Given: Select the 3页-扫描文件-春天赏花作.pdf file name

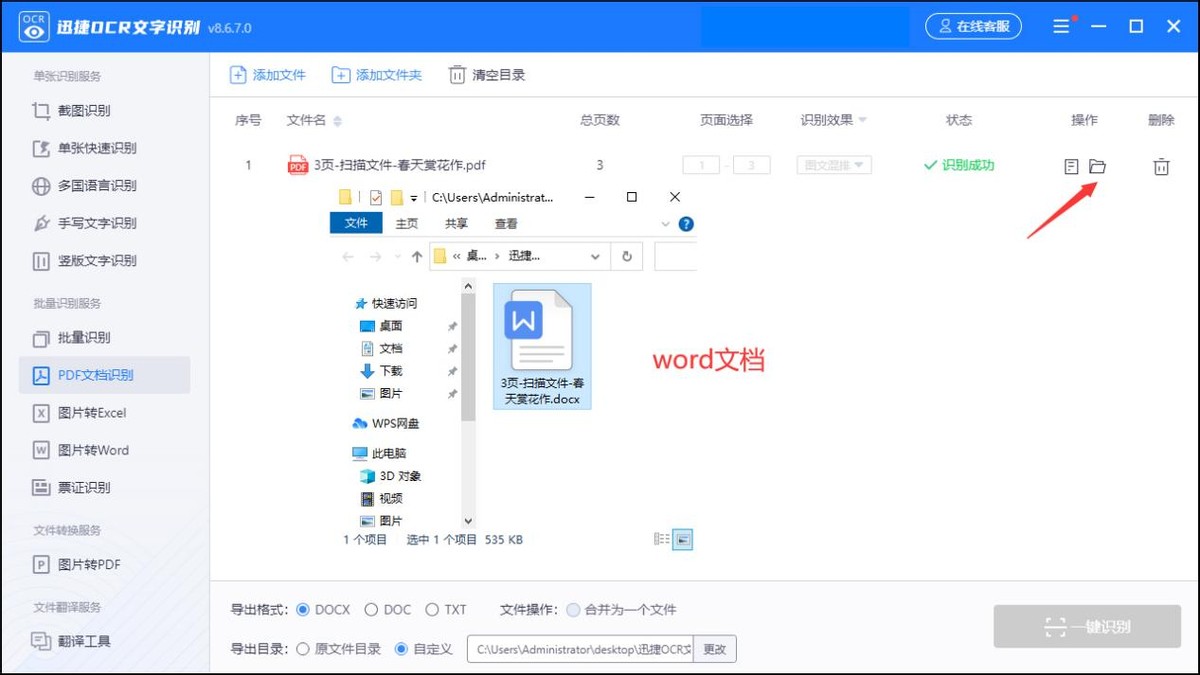Looking at the screenshot, I should 400,165.
